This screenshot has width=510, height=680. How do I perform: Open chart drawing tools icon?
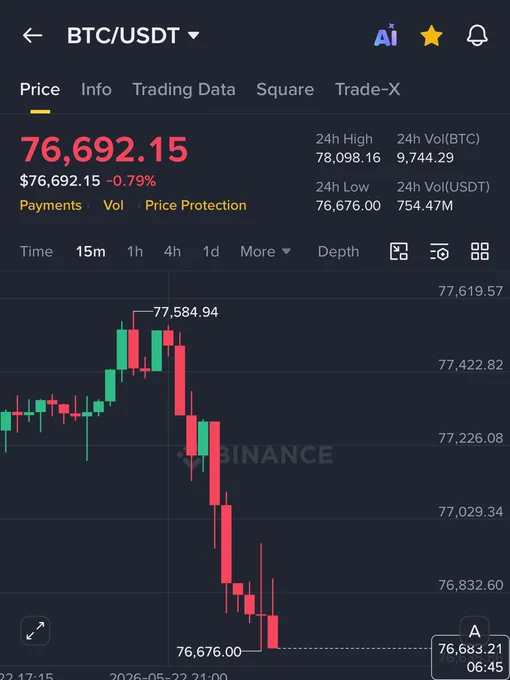(399, 252)
